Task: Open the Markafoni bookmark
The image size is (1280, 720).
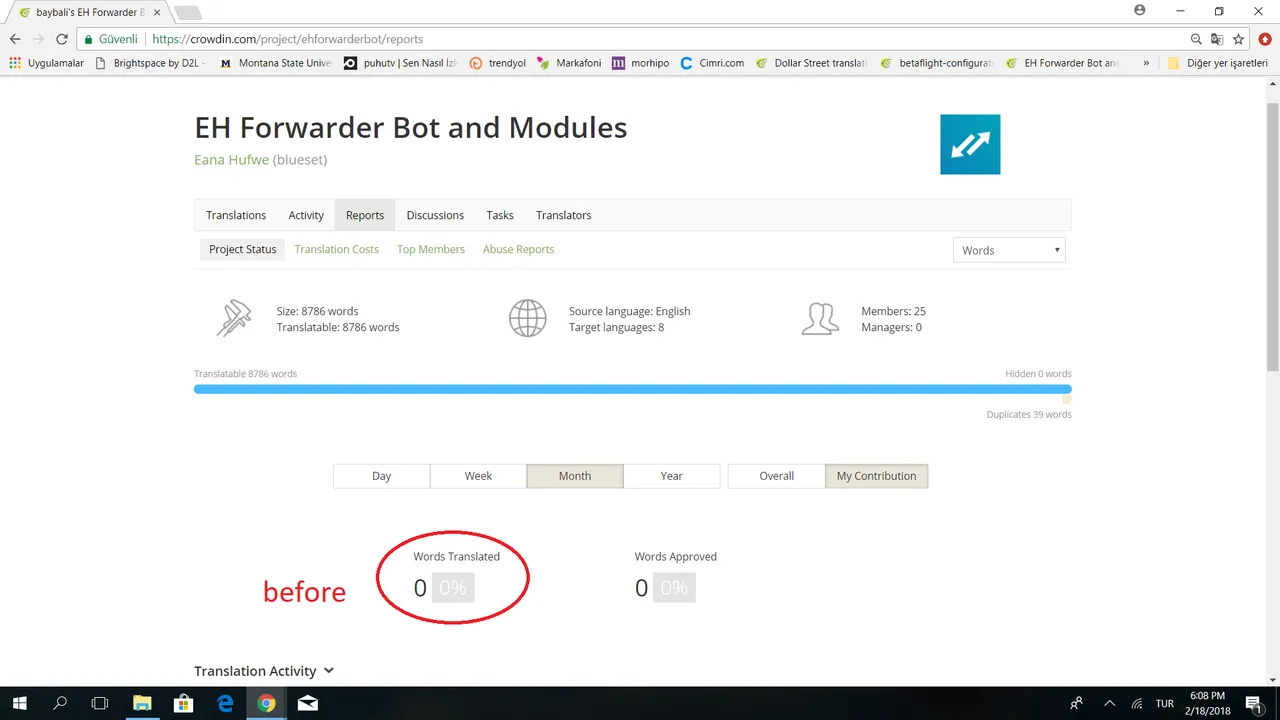Action: click(x=569, y=63)
